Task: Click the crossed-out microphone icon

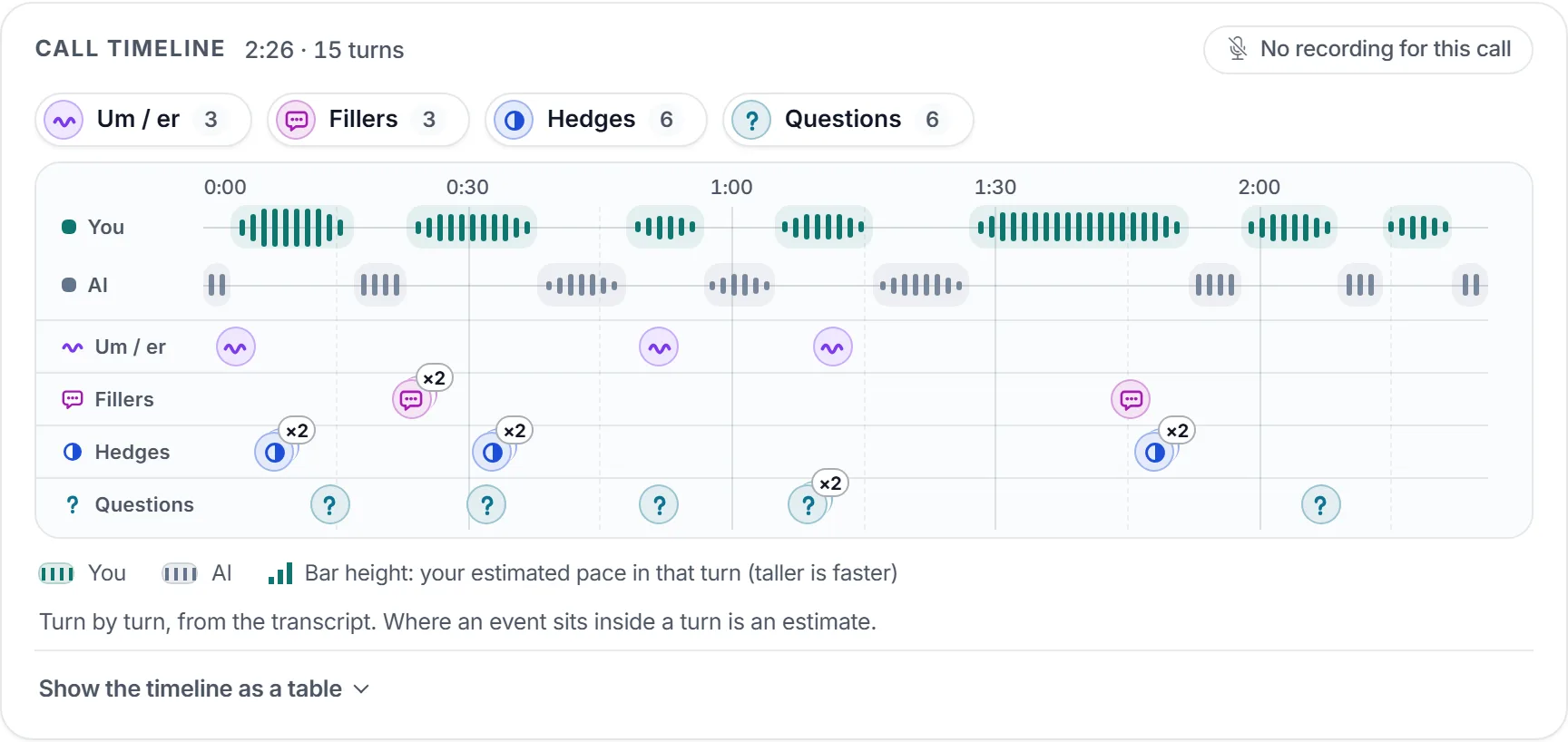Action: point(1238,49)
